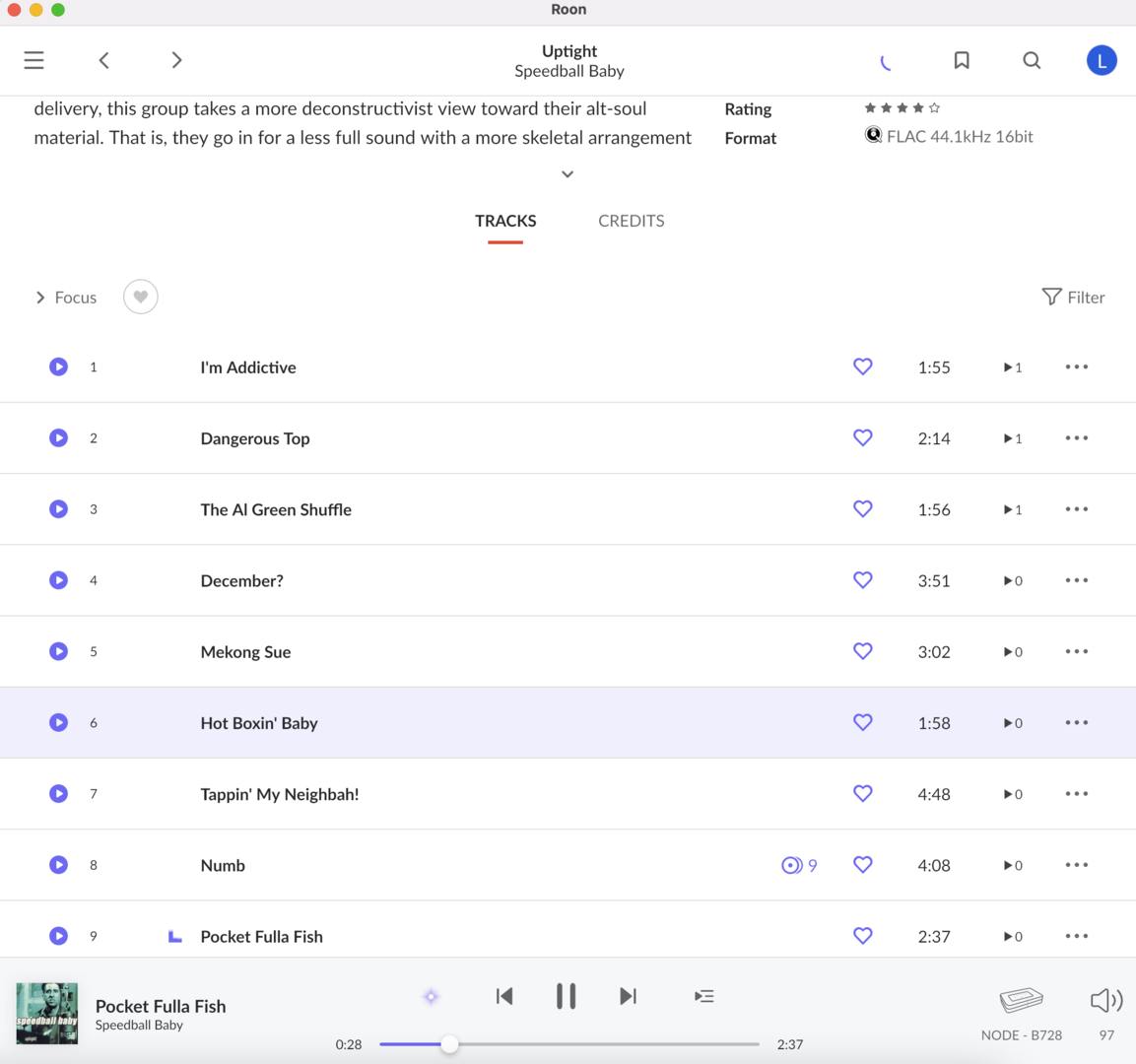
Task: Open the play queue icon
Action: [x=703, y=996]
